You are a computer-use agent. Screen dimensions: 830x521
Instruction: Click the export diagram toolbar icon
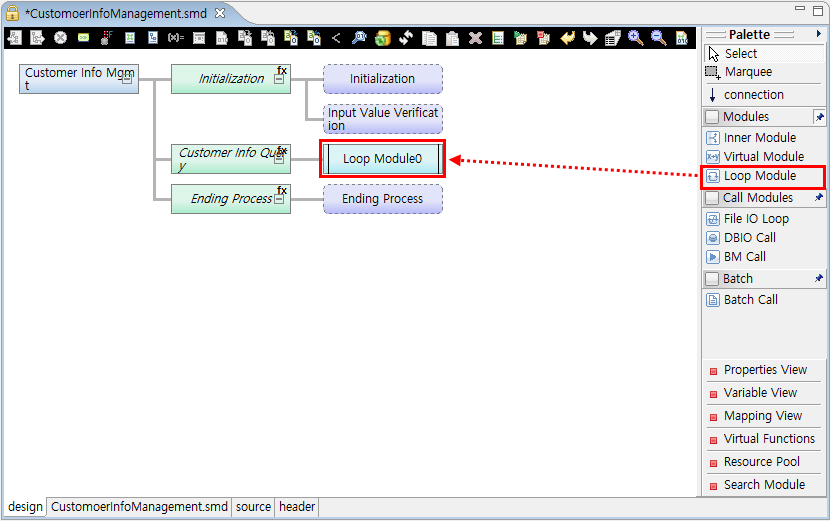point(37,38)
